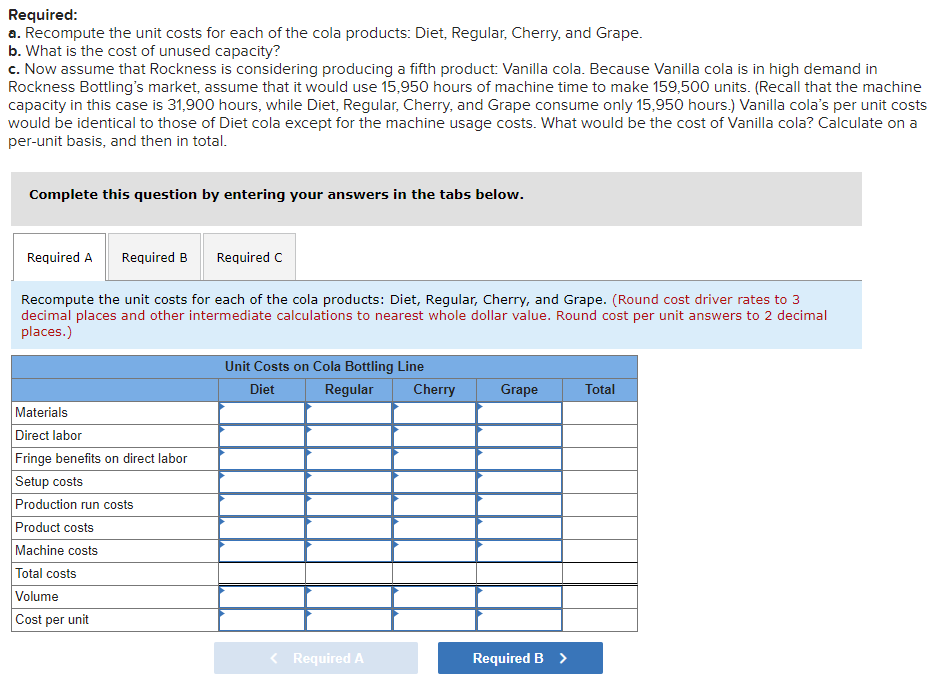Click Cost per unit input for Regular
Screen dimensions: 934x682
349,620
